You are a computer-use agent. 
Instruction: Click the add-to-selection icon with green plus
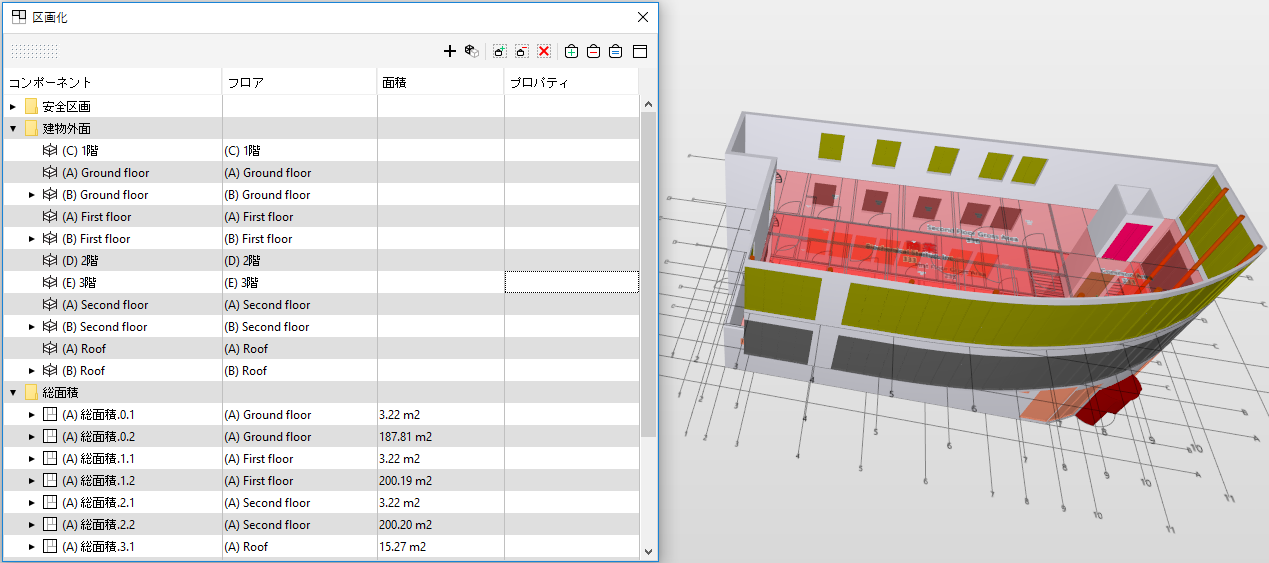coord(500,51)
